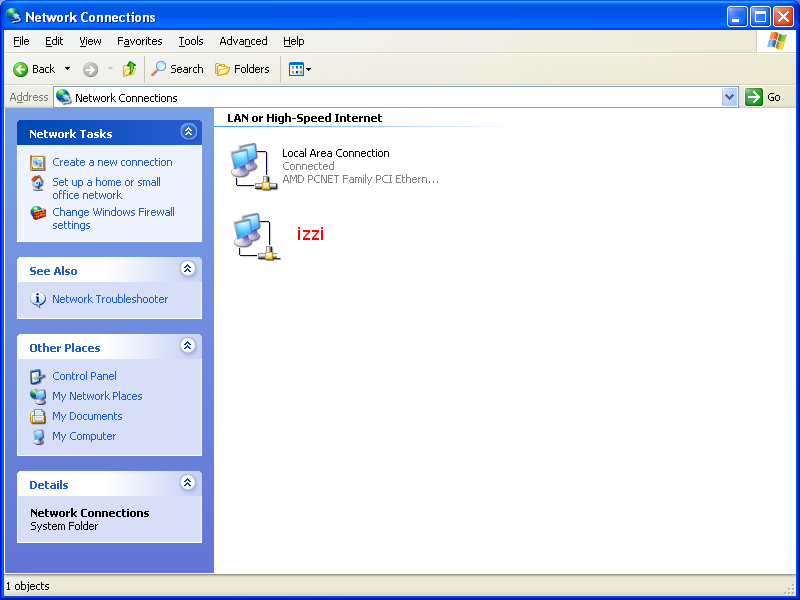
Task: Click the Create a new connection icon
Action: point(38,163)
